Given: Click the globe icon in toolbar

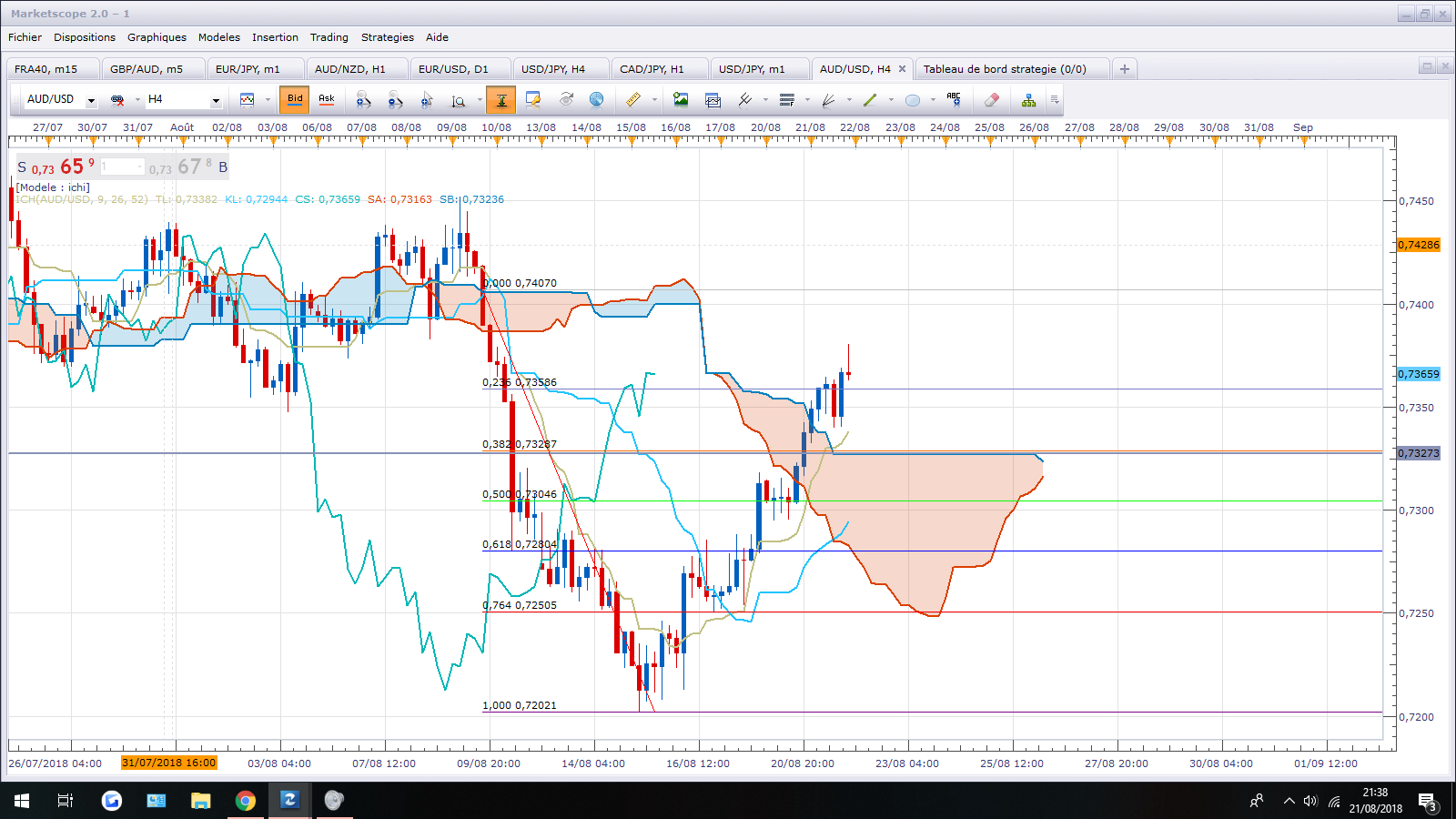Looking at the screenshot, I should point(597,99).
